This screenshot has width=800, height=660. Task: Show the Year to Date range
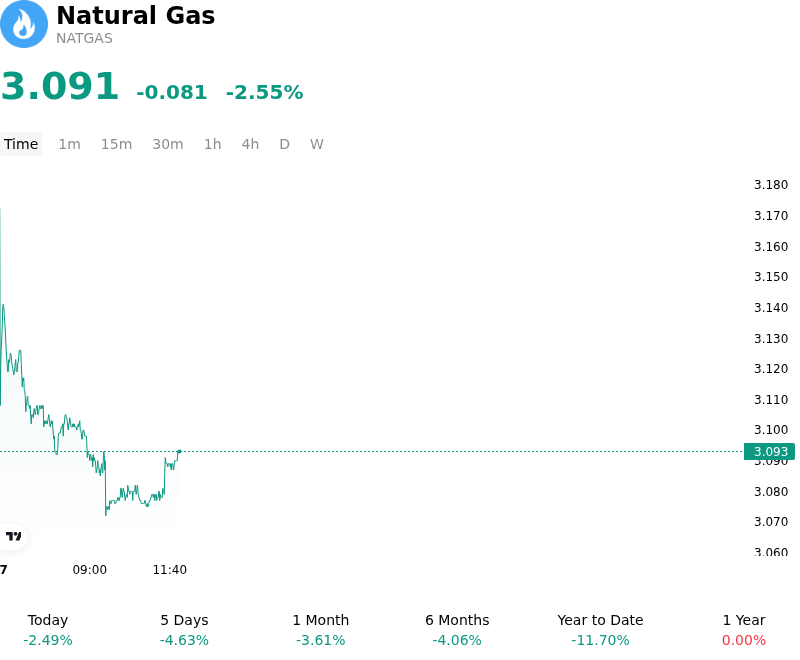point(600,630)
